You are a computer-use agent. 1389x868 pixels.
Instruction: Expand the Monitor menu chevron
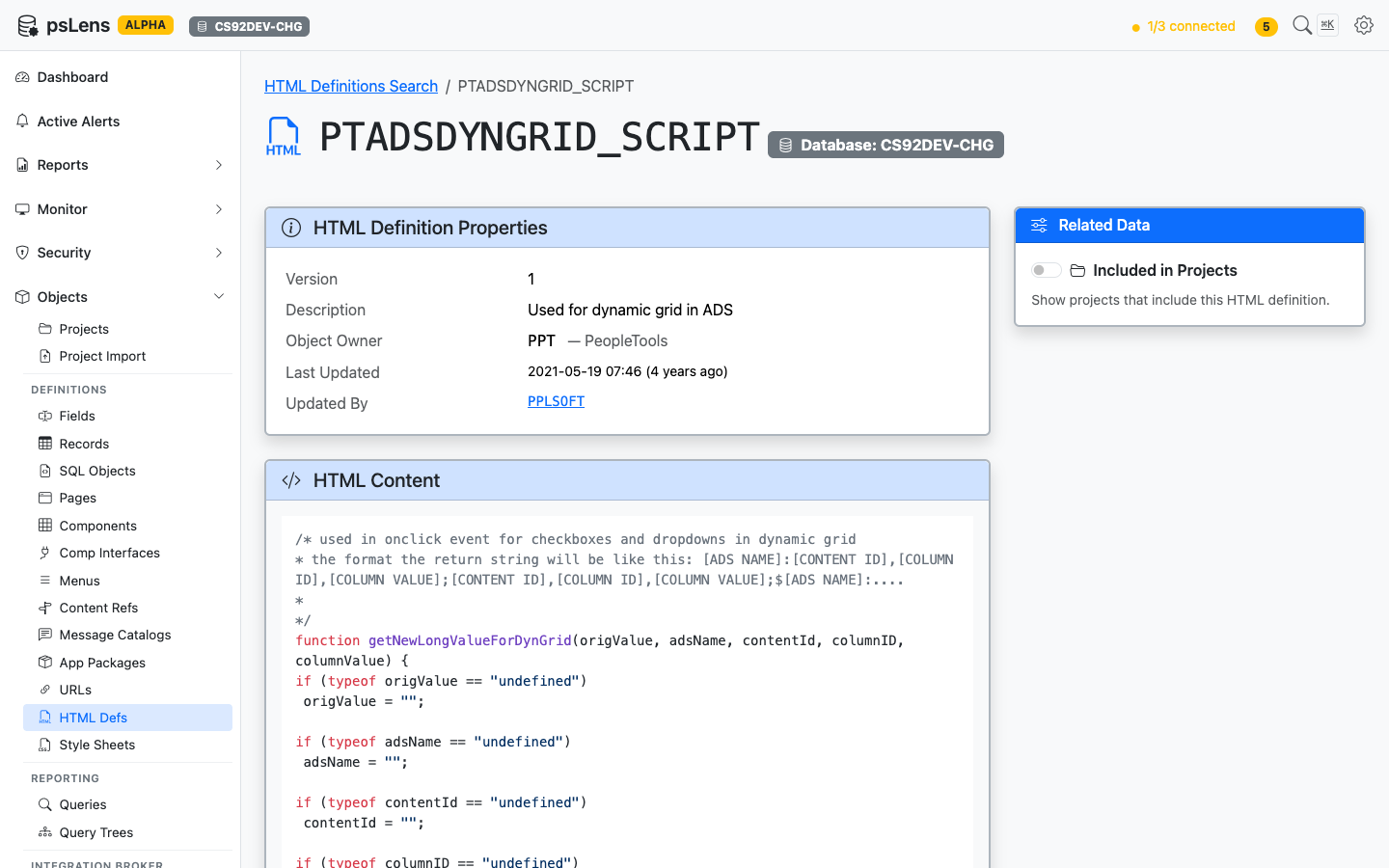(x=219, y=209)
